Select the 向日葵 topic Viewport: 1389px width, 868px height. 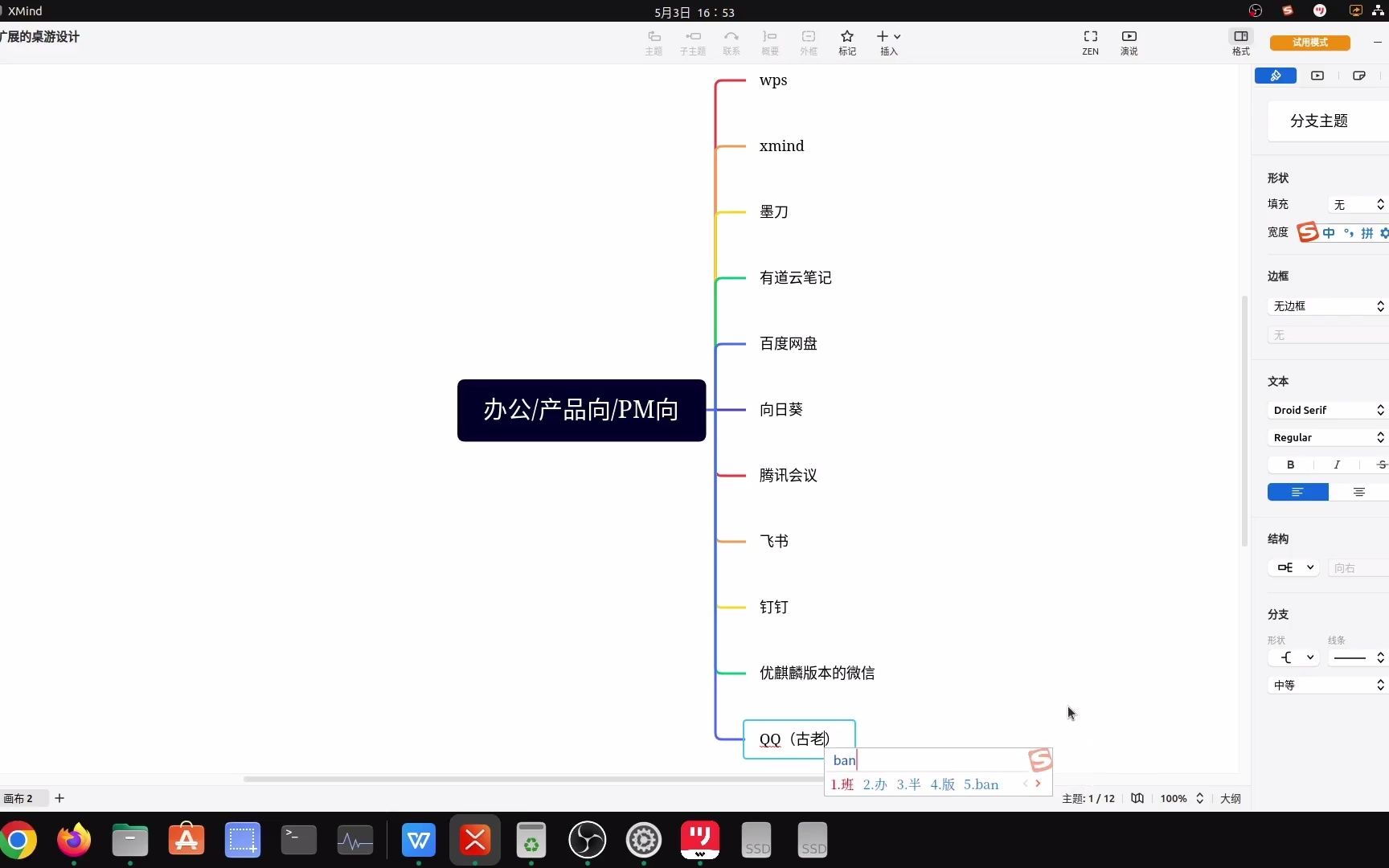click(781, 410)
